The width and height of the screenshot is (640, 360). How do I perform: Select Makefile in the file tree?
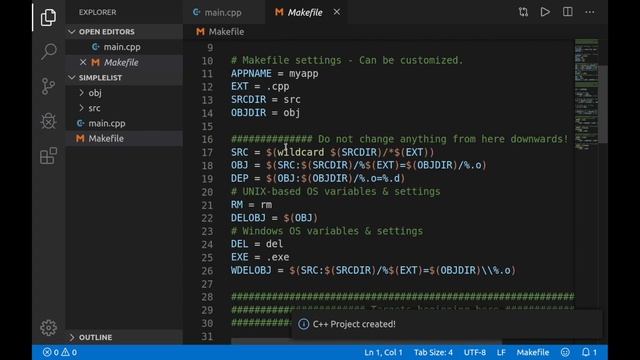coord(124,138)
